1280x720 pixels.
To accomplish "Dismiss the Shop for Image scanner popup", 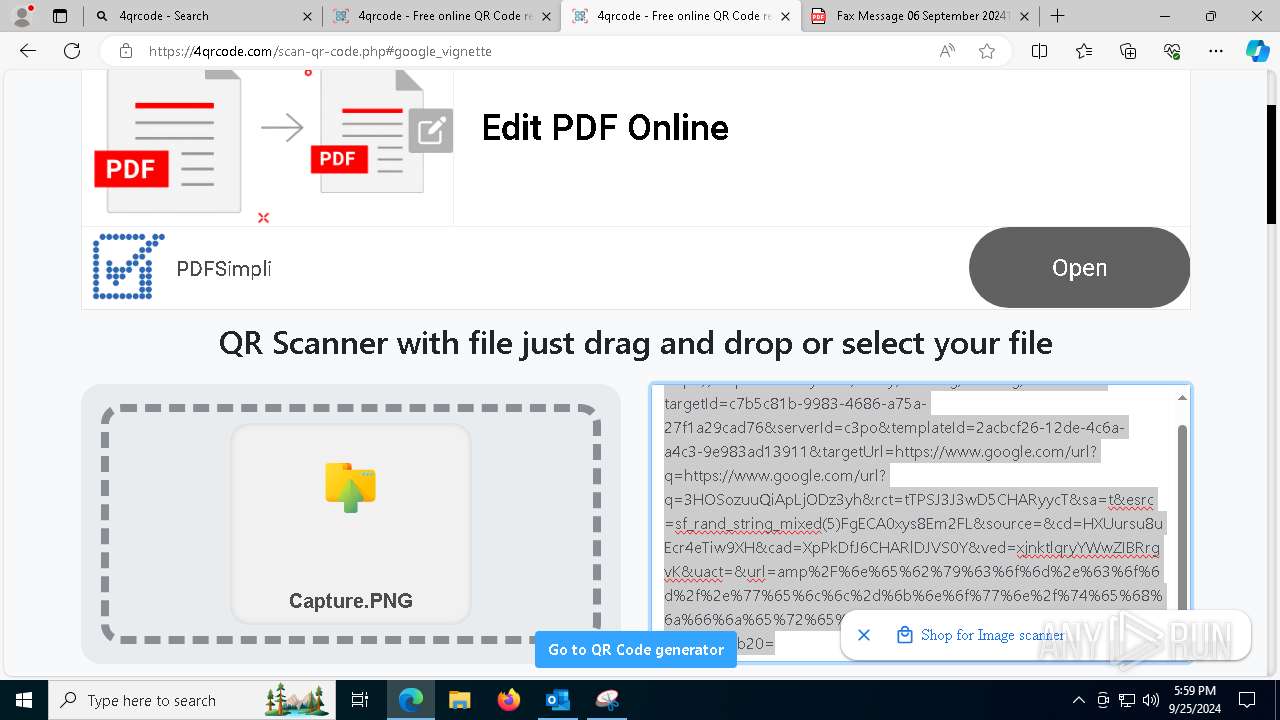I will click(864, 635).
